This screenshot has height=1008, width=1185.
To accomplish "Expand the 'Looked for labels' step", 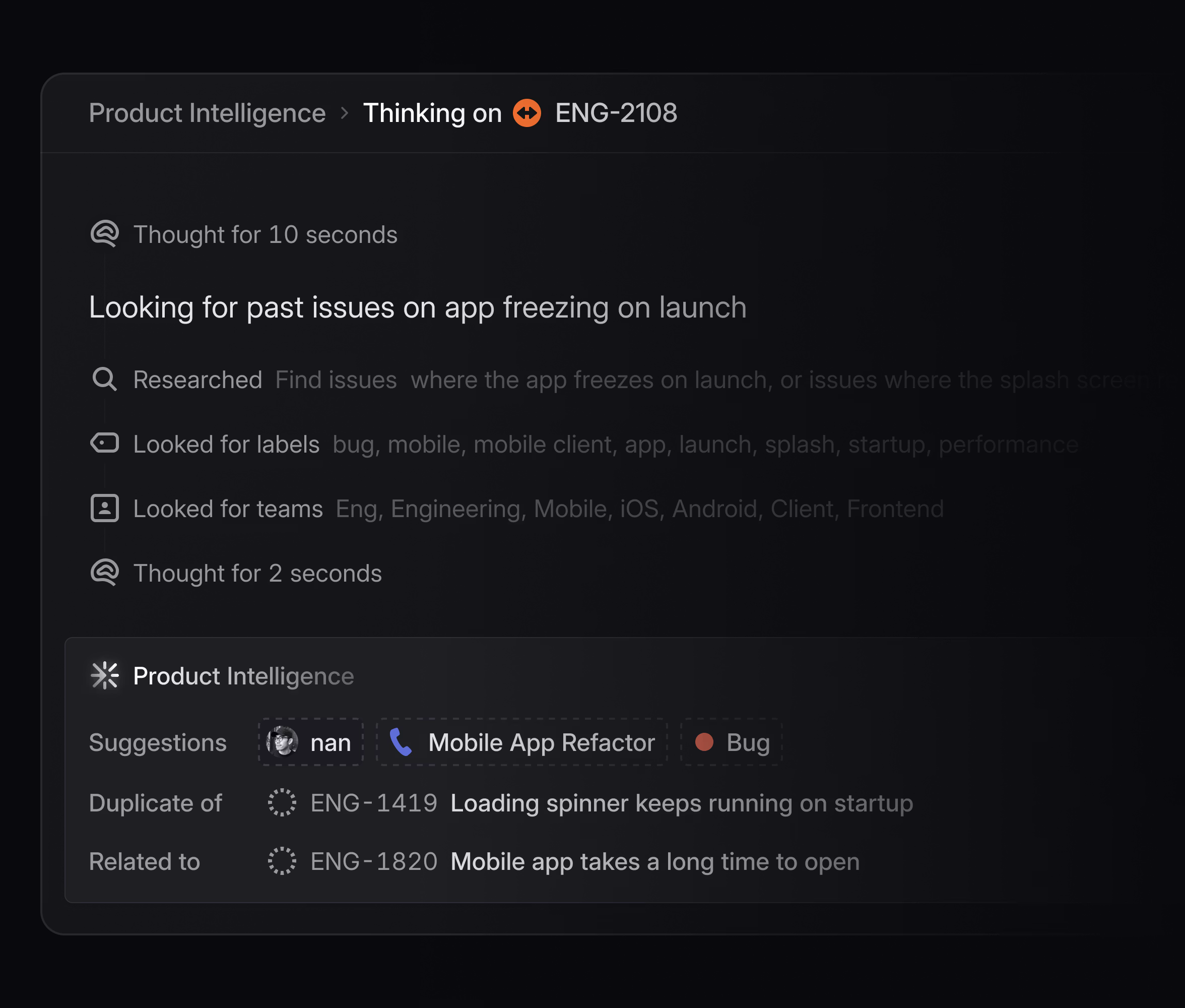I will coord(226,445).
